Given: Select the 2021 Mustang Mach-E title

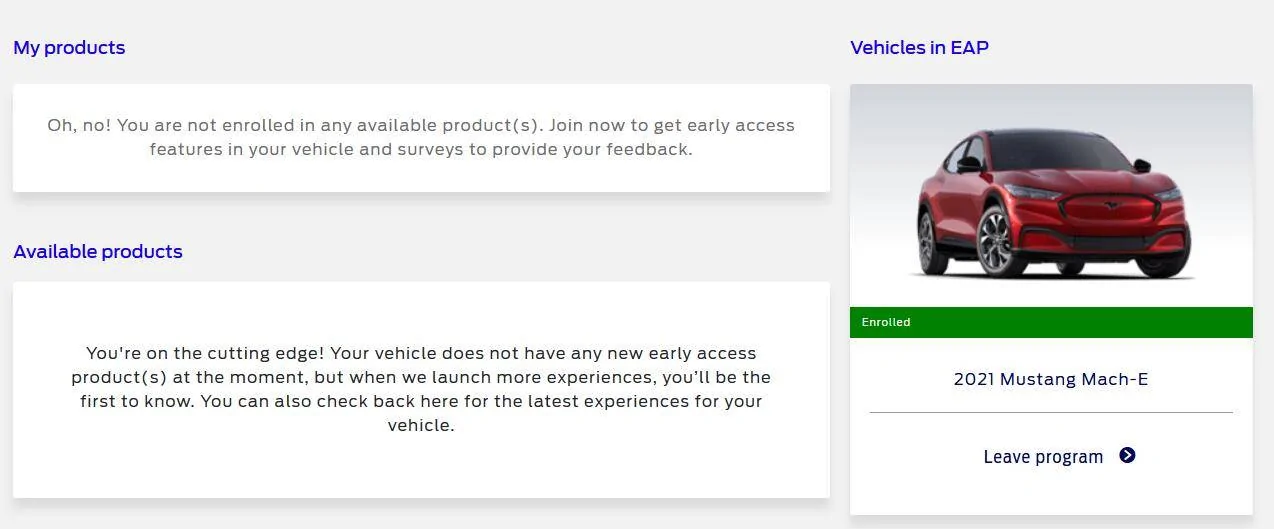Looking at the screenshot, I should 1051,379.
